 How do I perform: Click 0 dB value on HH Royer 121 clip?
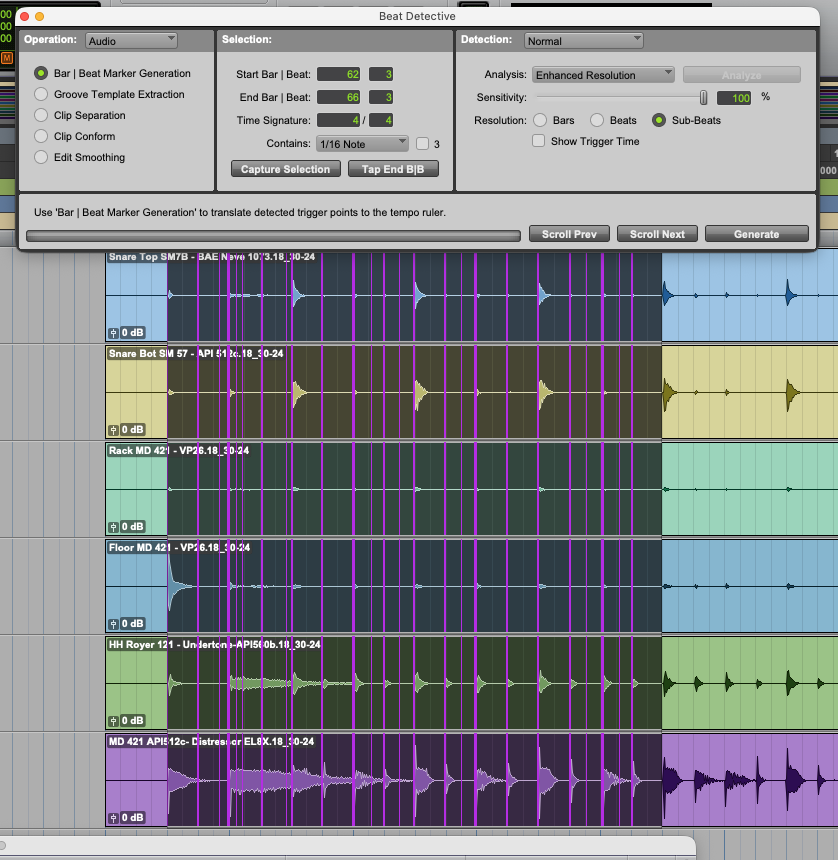tap(133, 720)
